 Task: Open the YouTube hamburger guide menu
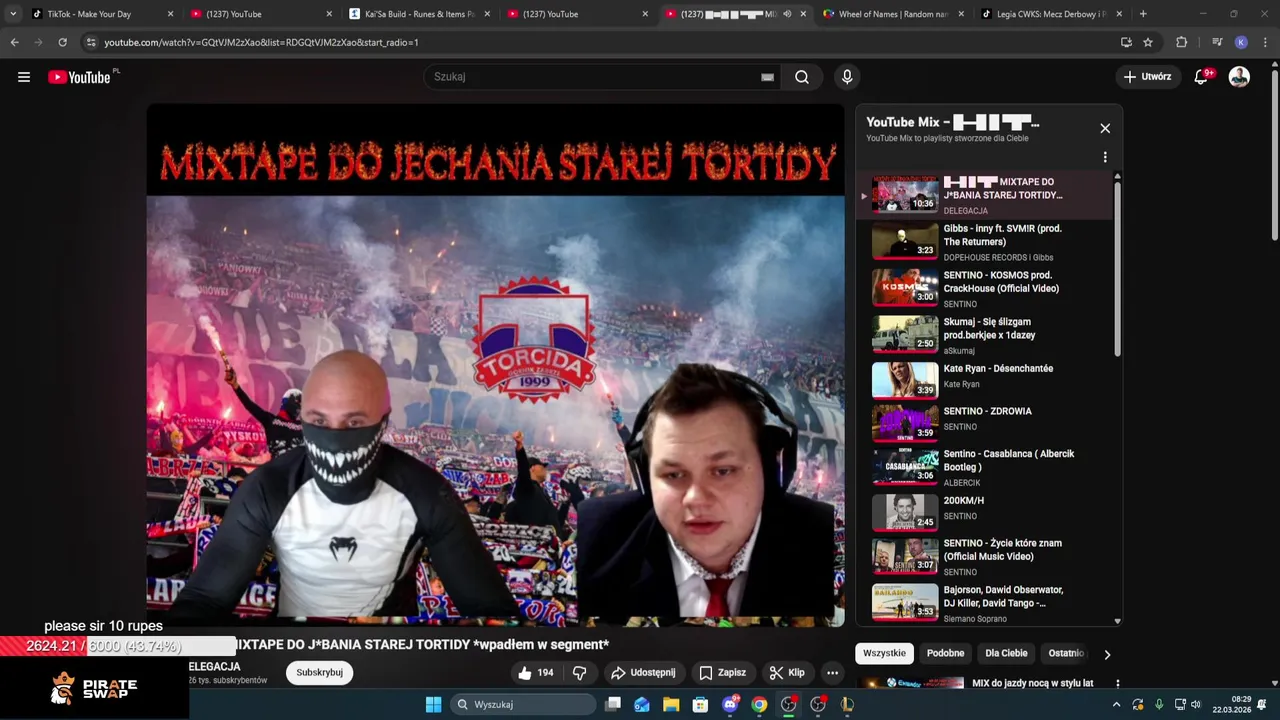(24, 77)
